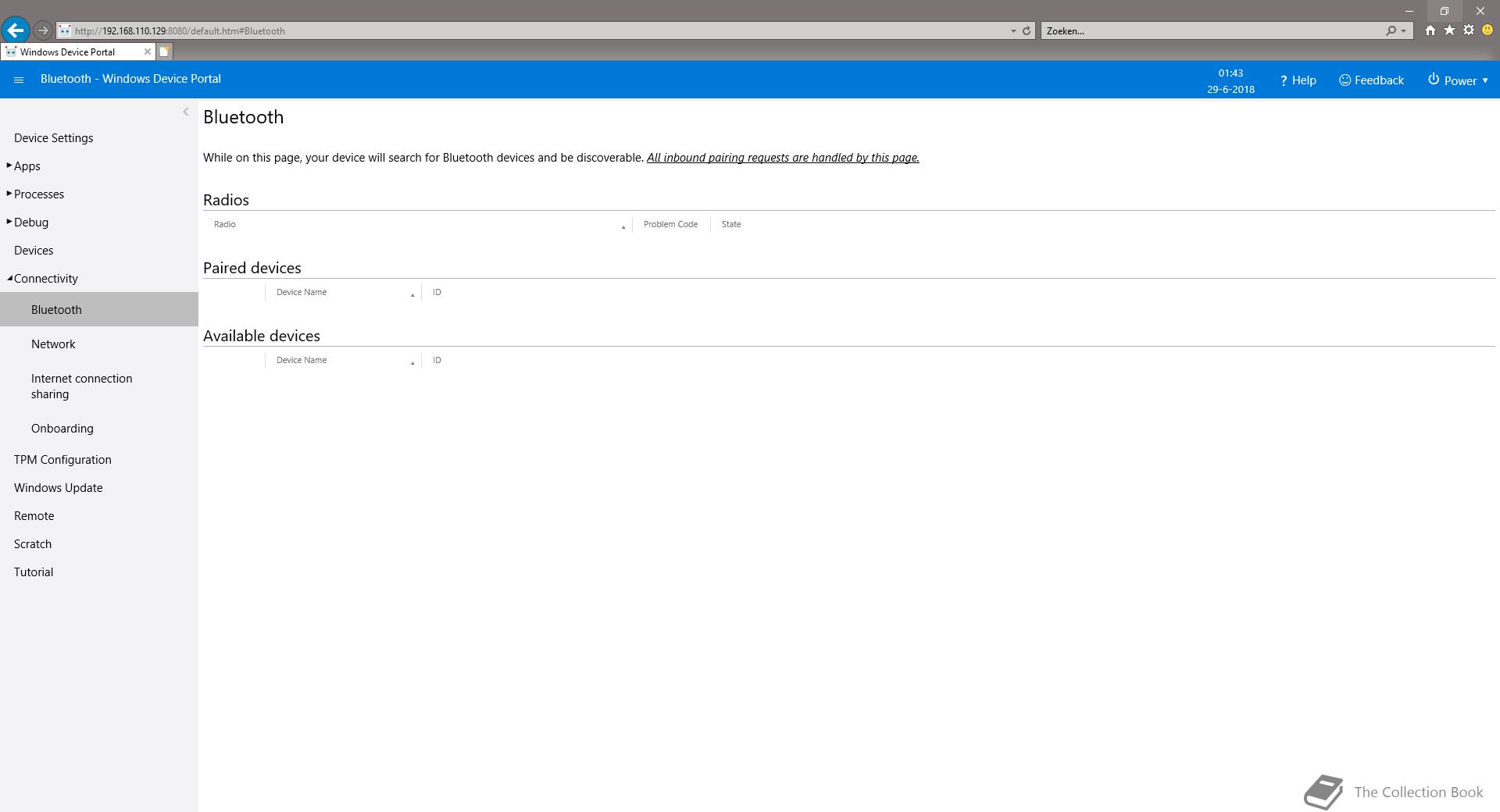Open the Tutorial page
The image size is (1500, 812).
[x=34, y=572]
